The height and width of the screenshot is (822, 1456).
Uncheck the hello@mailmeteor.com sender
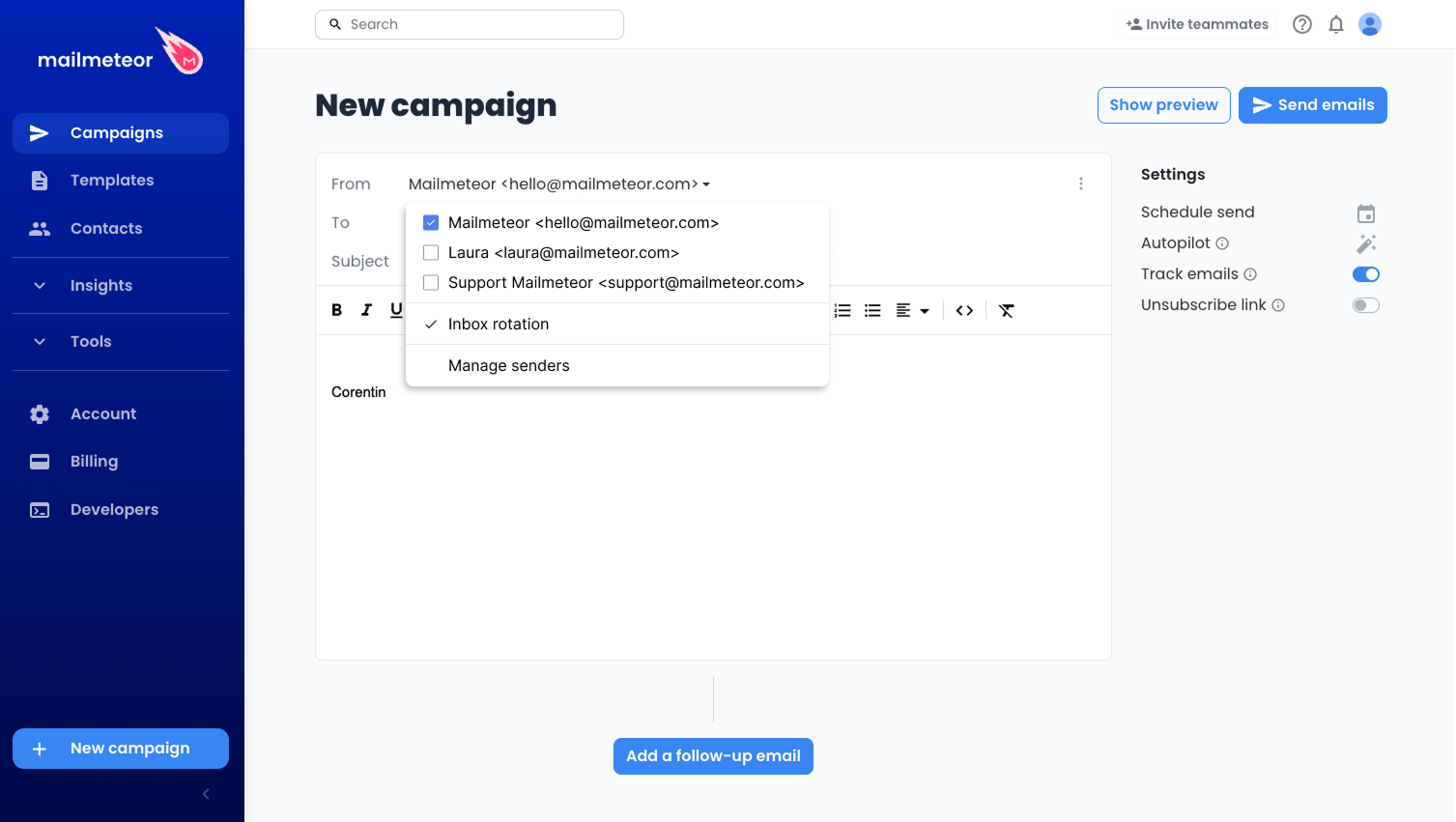point(431,223)
